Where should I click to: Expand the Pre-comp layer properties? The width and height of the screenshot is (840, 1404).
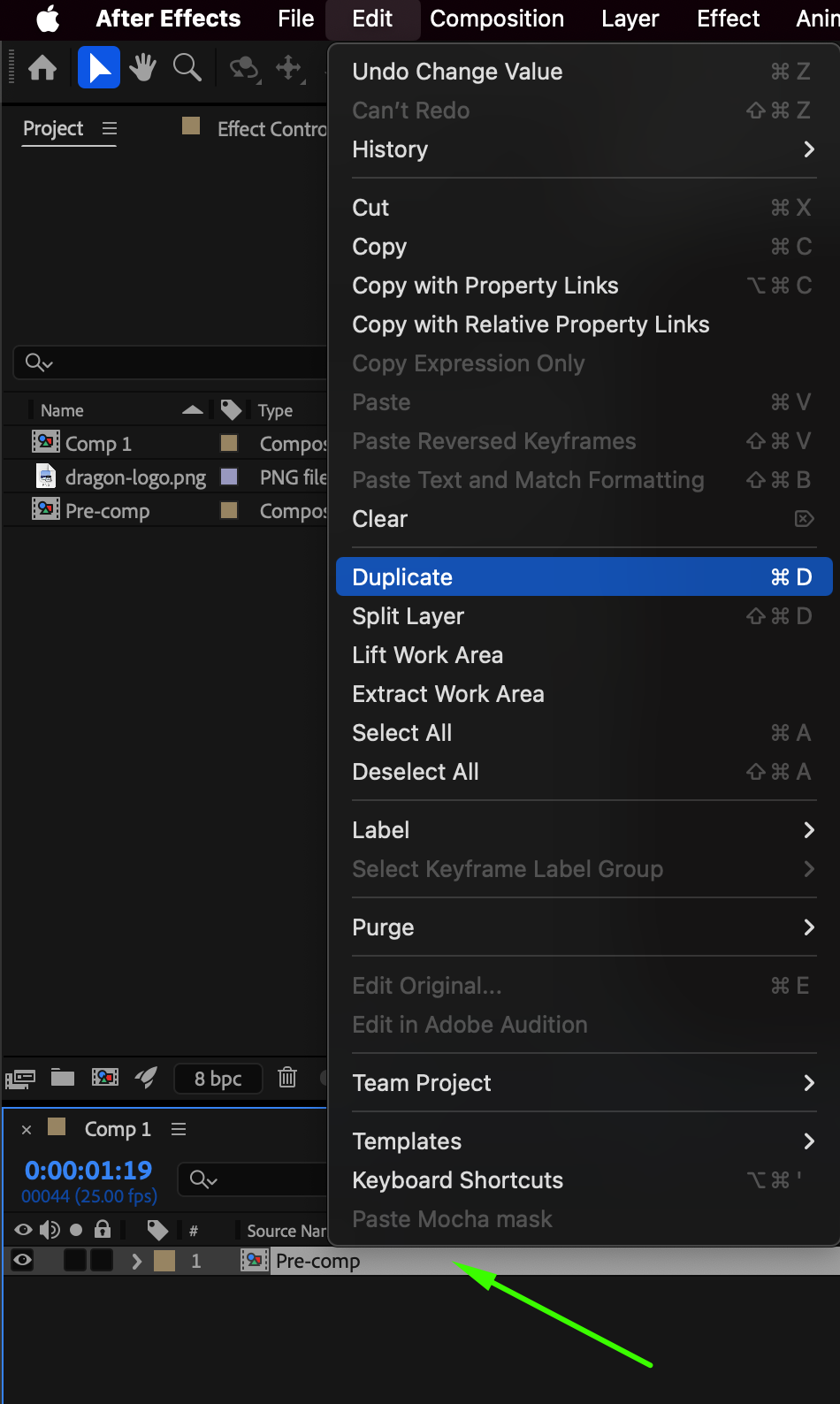point(136,1261)
